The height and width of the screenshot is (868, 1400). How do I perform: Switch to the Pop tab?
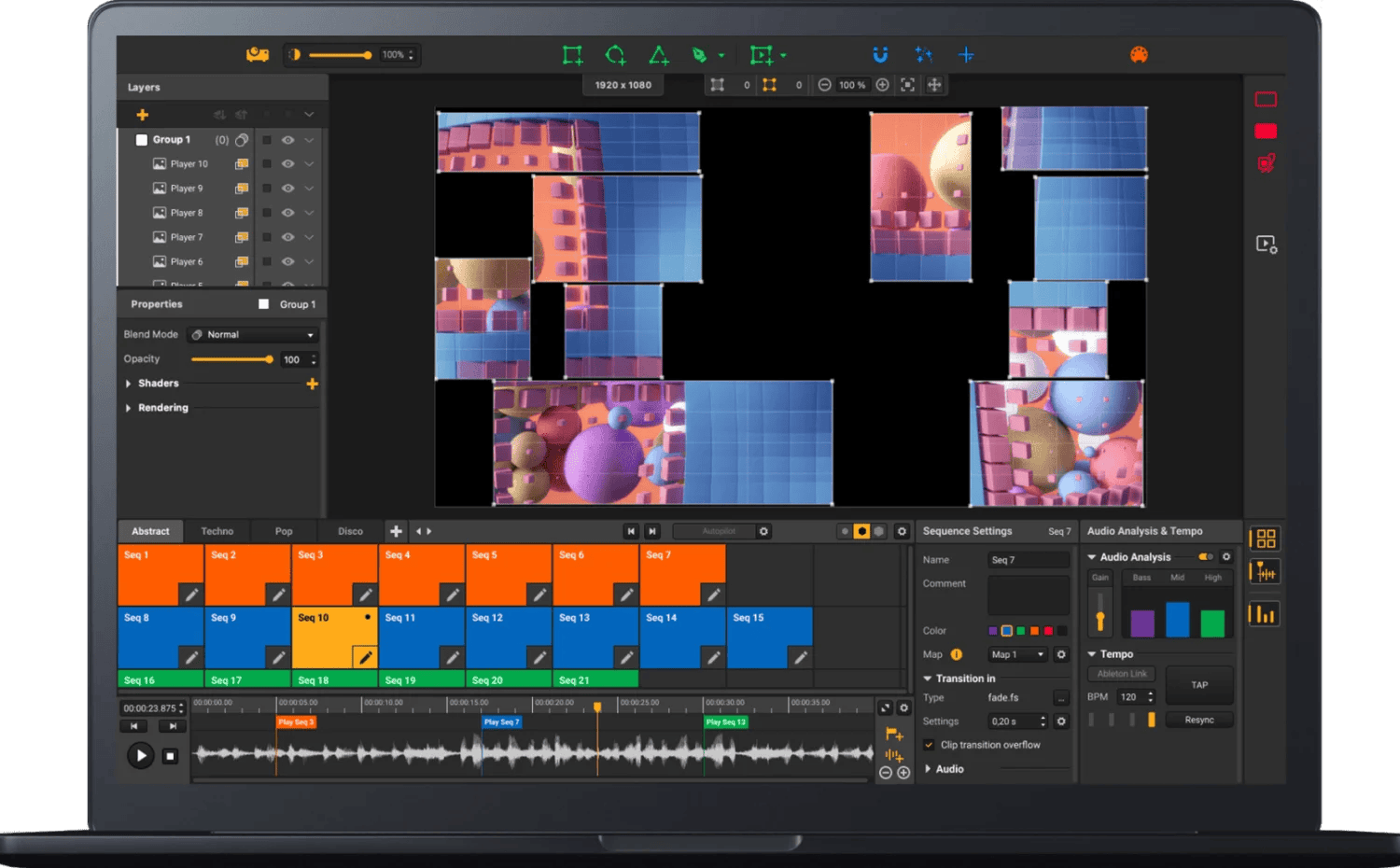pyautogui.click(x=284, y=531)
